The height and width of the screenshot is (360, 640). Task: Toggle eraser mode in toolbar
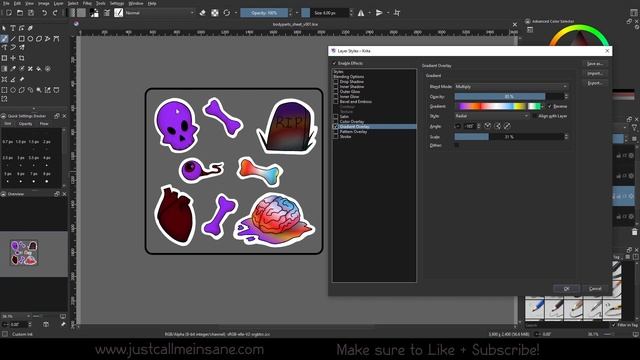(x=202, y=13)
